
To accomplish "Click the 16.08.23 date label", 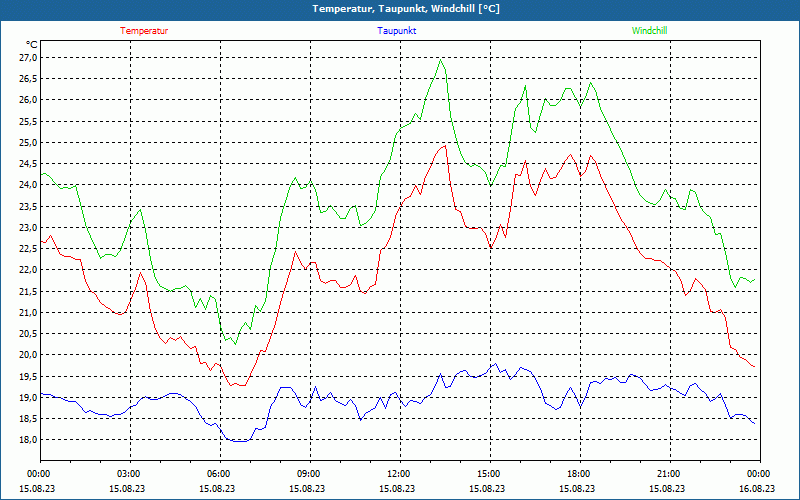I will (757, 489).
